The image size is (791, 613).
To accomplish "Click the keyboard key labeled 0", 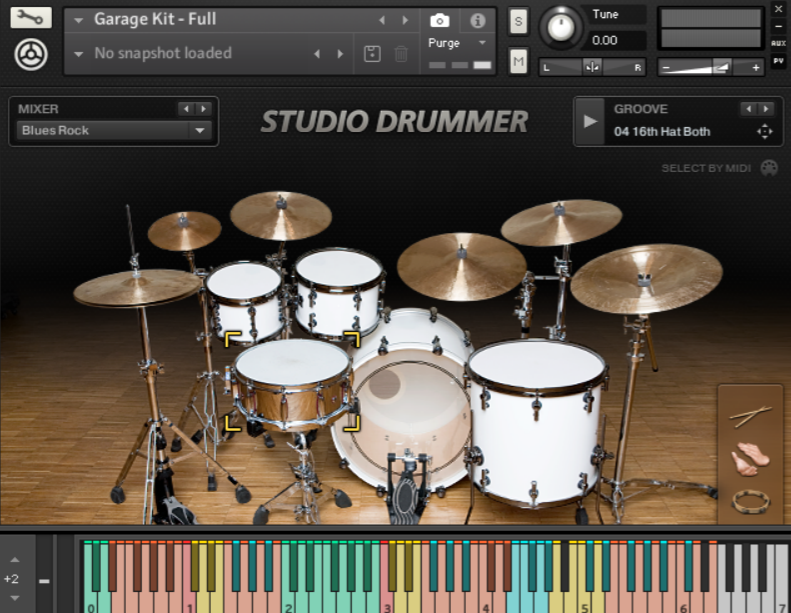I will point(91,600).
